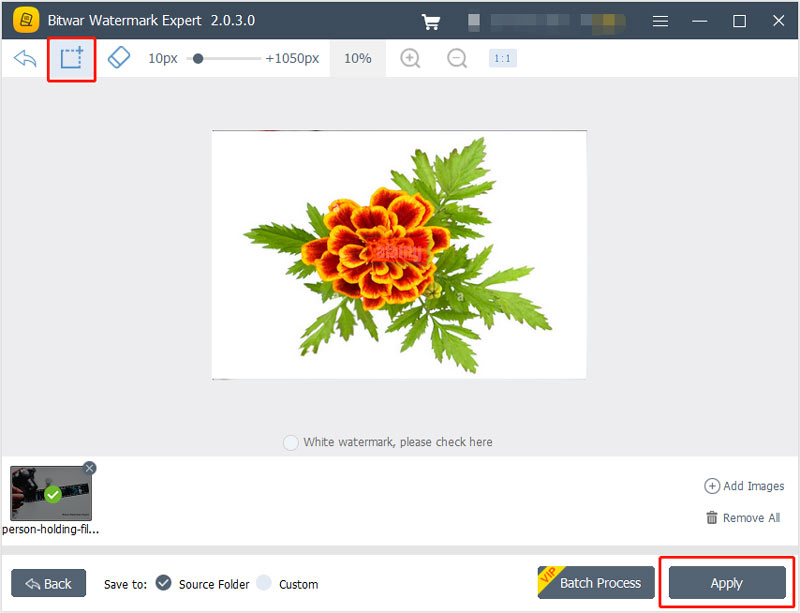Viewport: 800px width, 613px height.
Task: Open the shopping cart icon
Action: pos(431,21)
